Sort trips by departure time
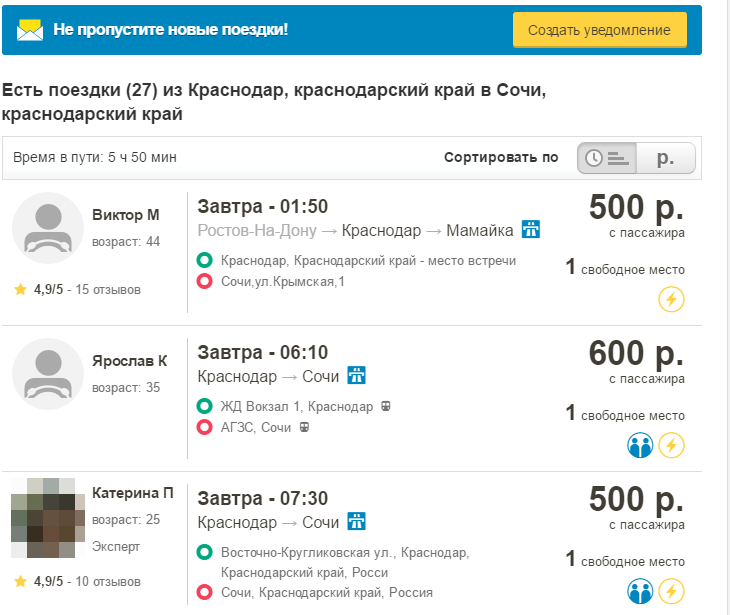This screenshot has width=730, height=615. pos(607,158)
